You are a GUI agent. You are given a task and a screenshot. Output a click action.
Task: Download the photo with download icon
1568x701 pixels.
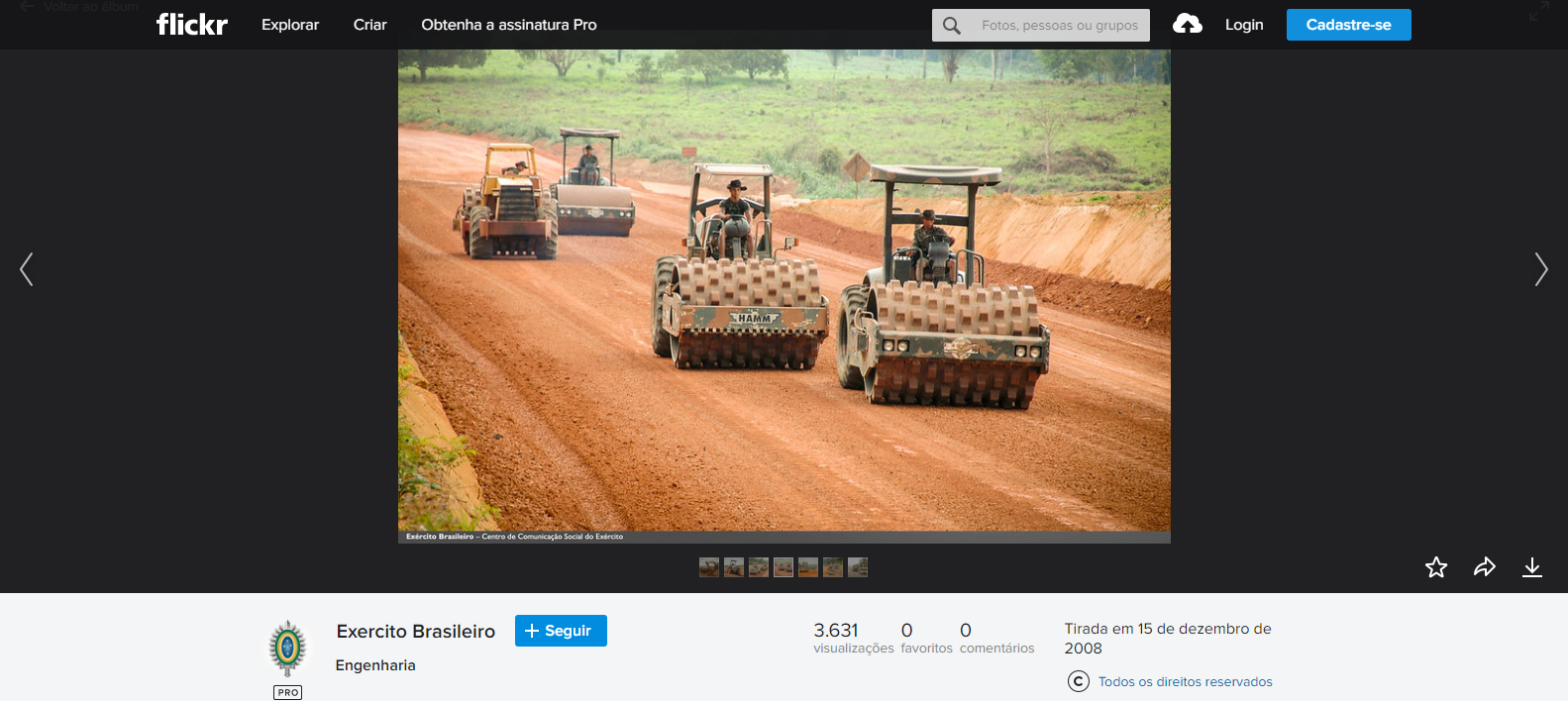click(x=1532, y=567)
